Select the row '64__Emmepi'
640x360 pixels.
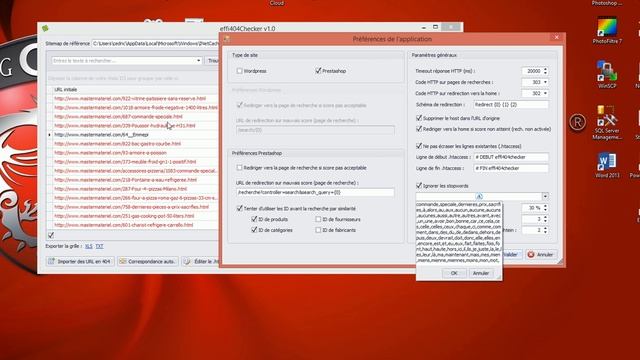135,135
